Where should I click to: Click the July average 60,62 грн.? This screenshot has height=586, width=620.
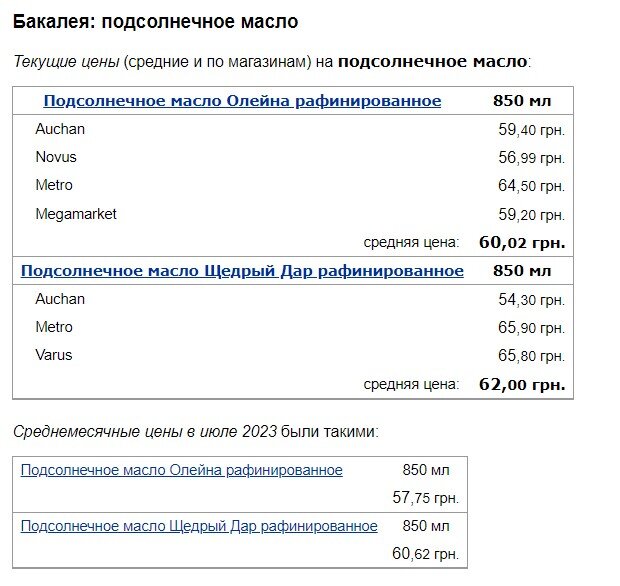(x=425, y=554)
